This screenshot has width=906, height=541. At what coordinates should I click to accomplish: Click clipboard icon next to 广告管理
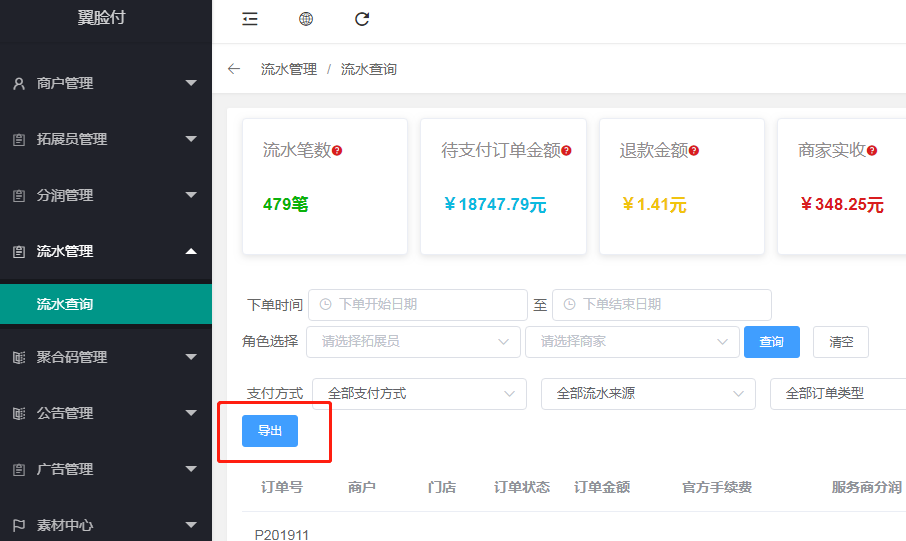click(x=19, y=470)
